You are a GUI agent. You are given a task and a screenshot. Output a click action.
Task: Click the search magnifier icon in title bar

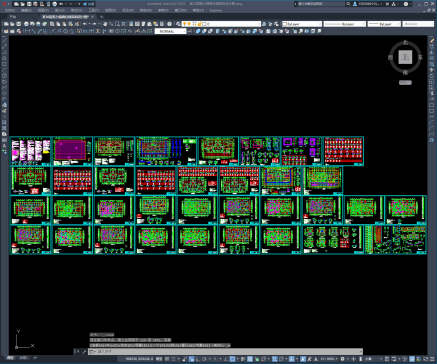click(348, 4)
